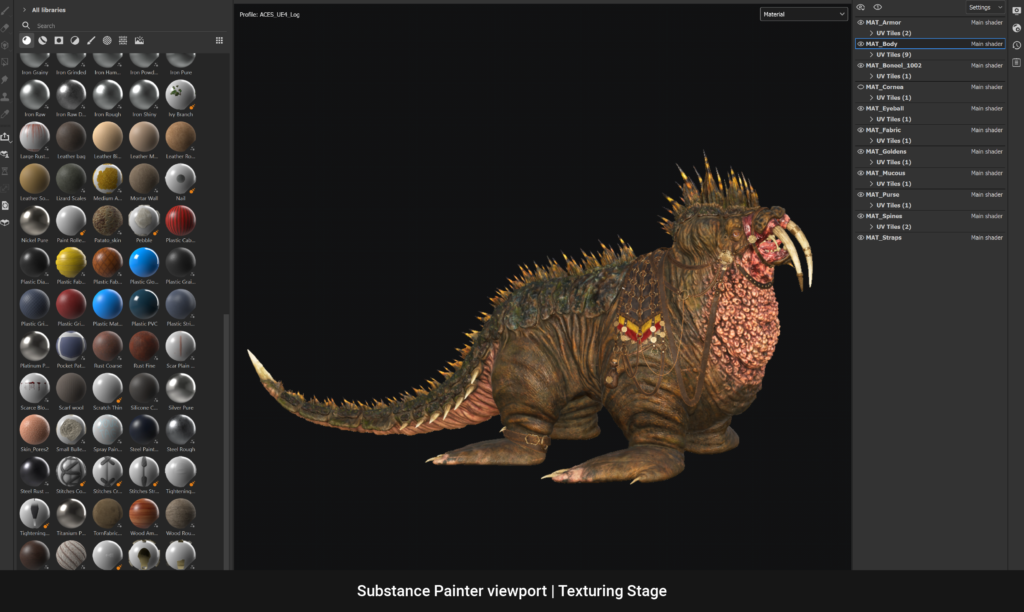Filter the shelf by Smart Materials
The width and height of the screenshot is (1024, 612).
42,40
